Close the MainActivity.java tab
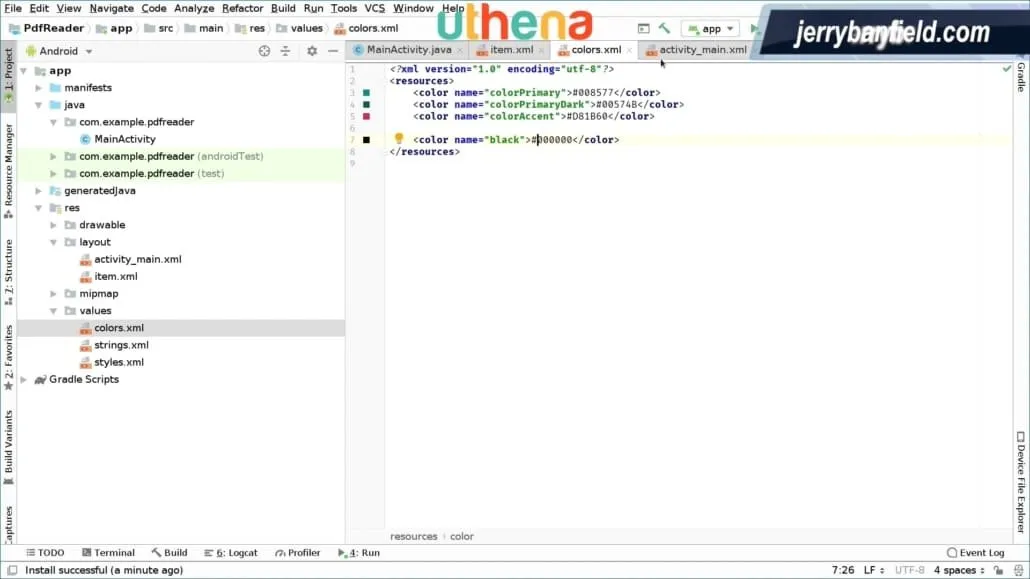 pos(460,50)
